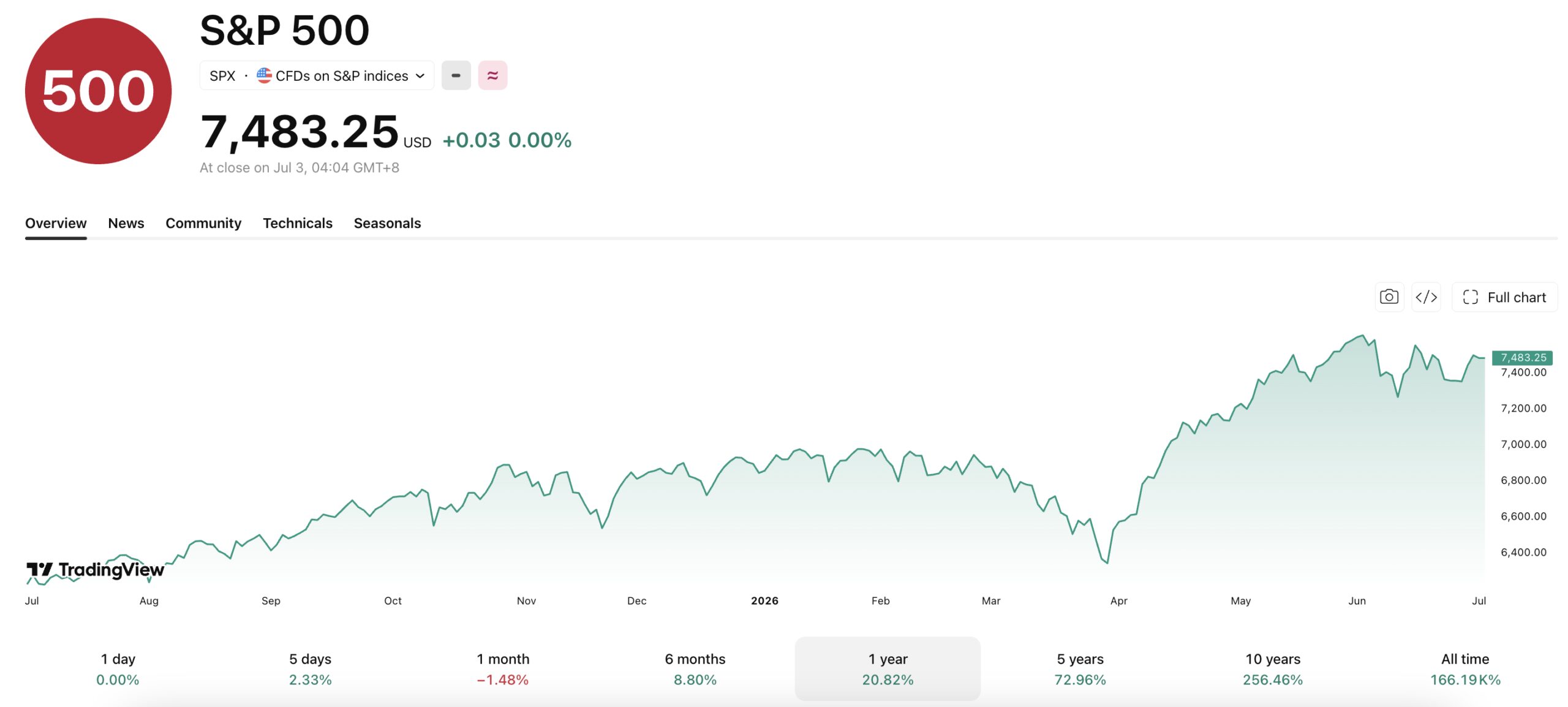The image size is (1568, 707).
Task: Click the 6,400.00 price axis label
Action: [1523, 552]
